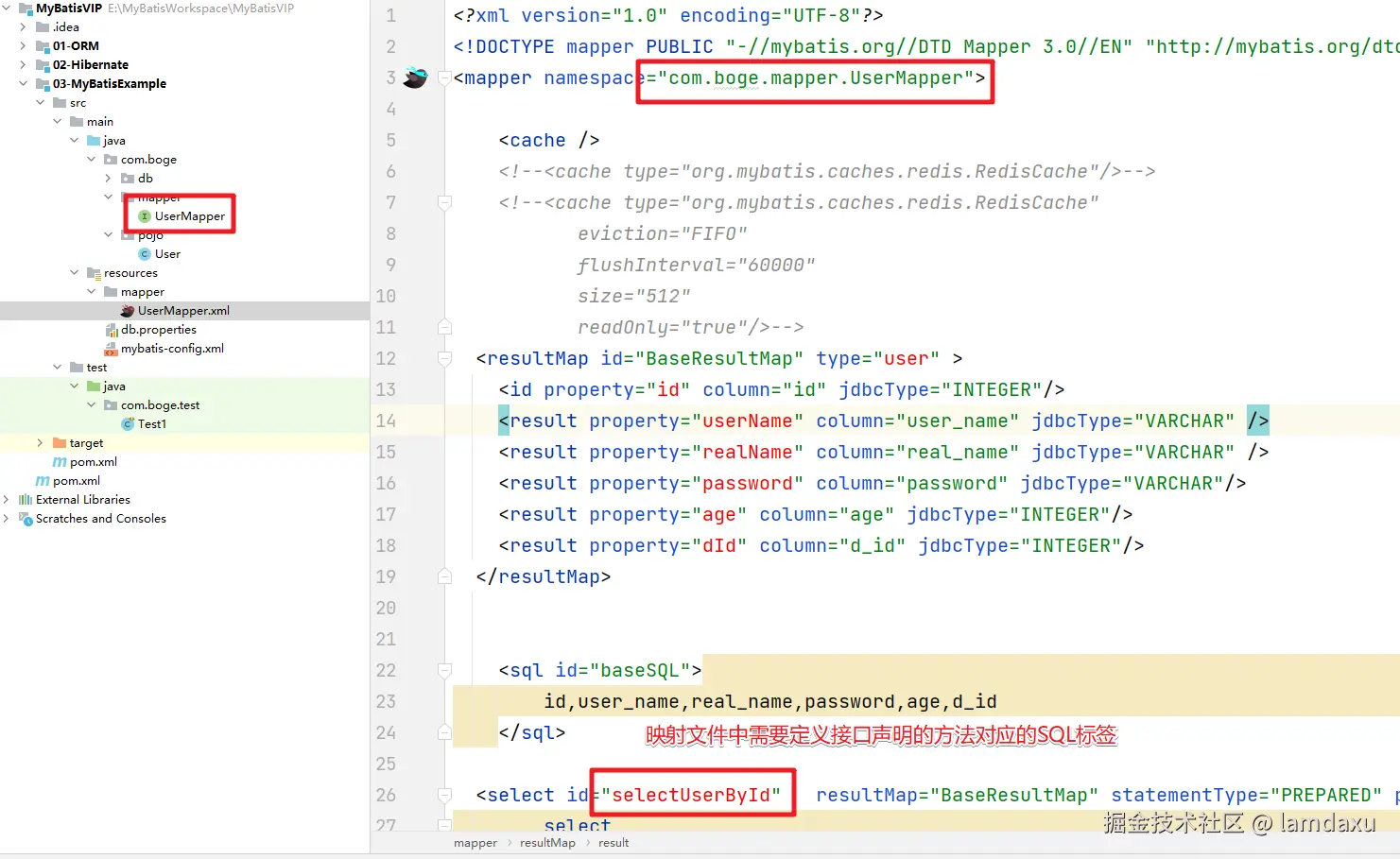
Task: Click line number 14 in gutter
Action: pyautogui.click(x=386, y=421)
